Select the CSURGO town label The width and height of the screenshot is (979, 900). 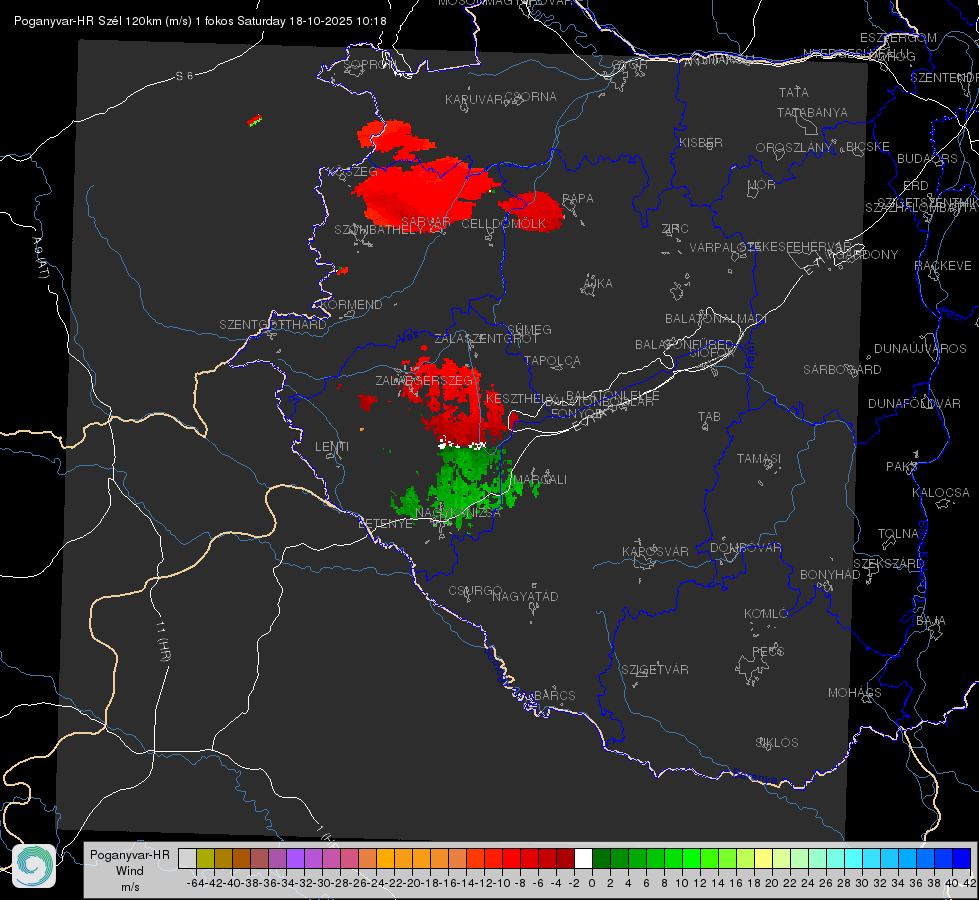(x=475, y=591)
